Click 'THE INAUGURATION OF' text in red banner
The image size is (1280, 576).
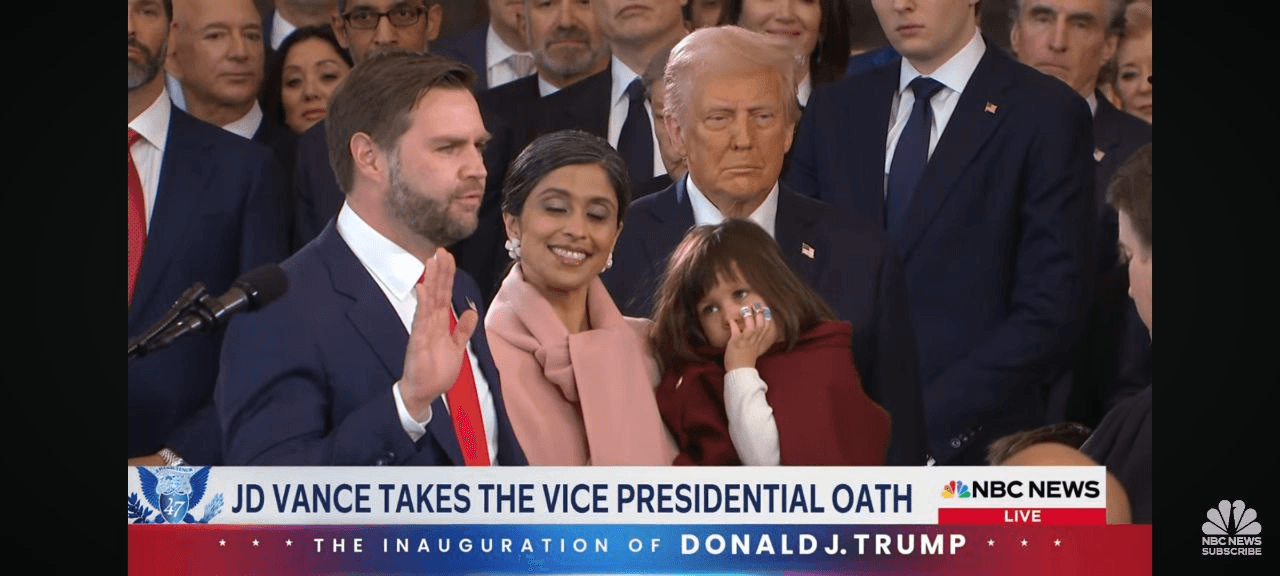pyautogui.click(x=488, y=545)
